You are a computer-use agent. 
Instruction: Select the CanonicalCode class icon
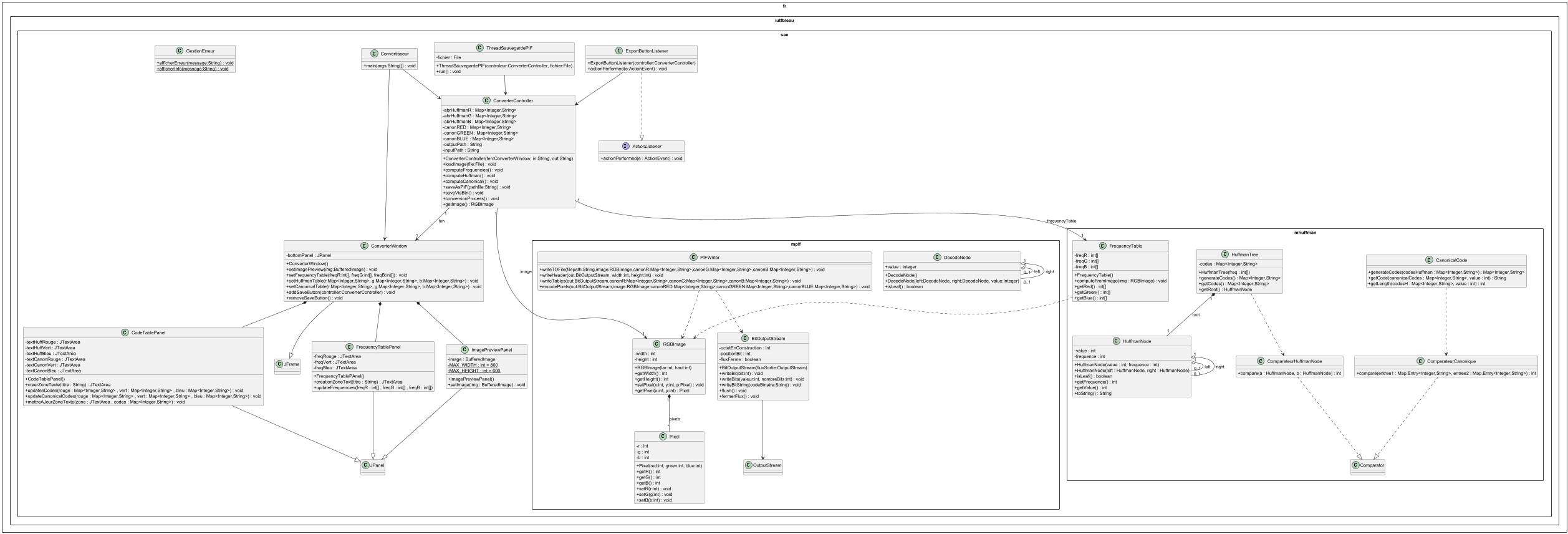point(1429,260)
